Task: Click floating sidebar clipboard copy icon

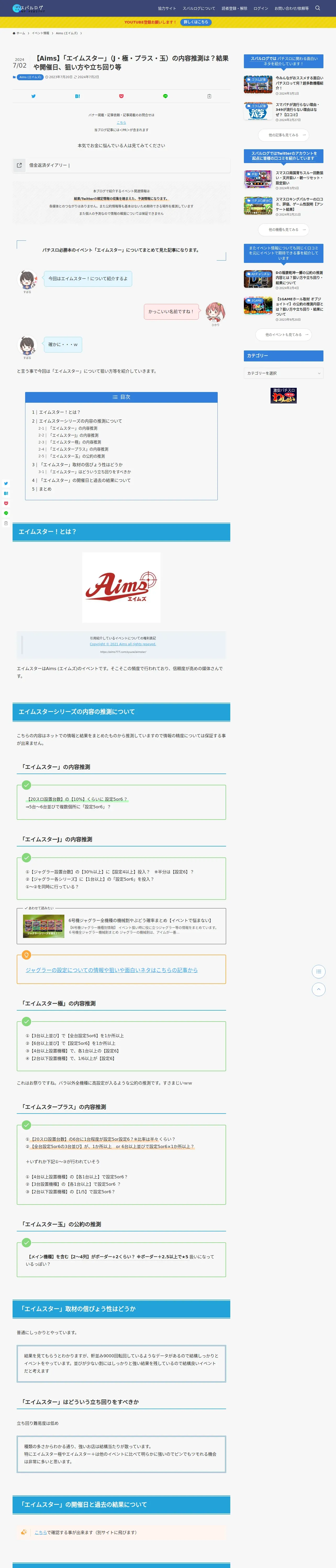Action: coord(6,523)
